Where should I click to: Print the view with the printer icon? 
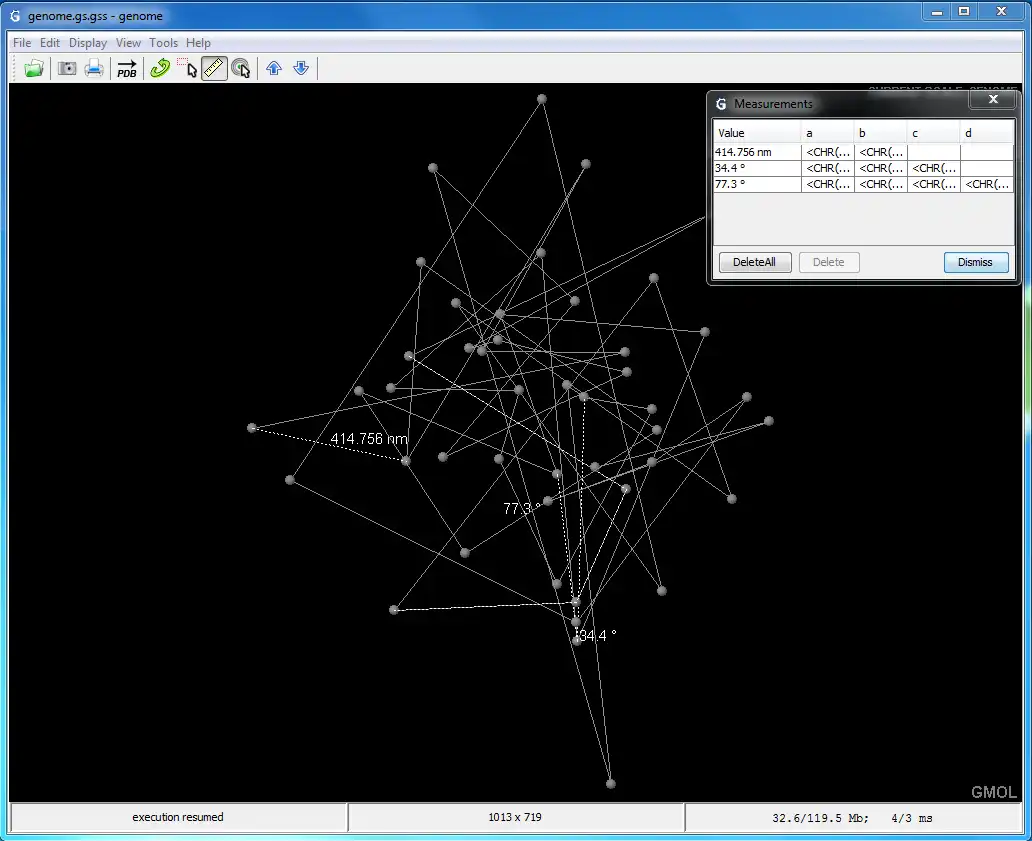point(94,68)
